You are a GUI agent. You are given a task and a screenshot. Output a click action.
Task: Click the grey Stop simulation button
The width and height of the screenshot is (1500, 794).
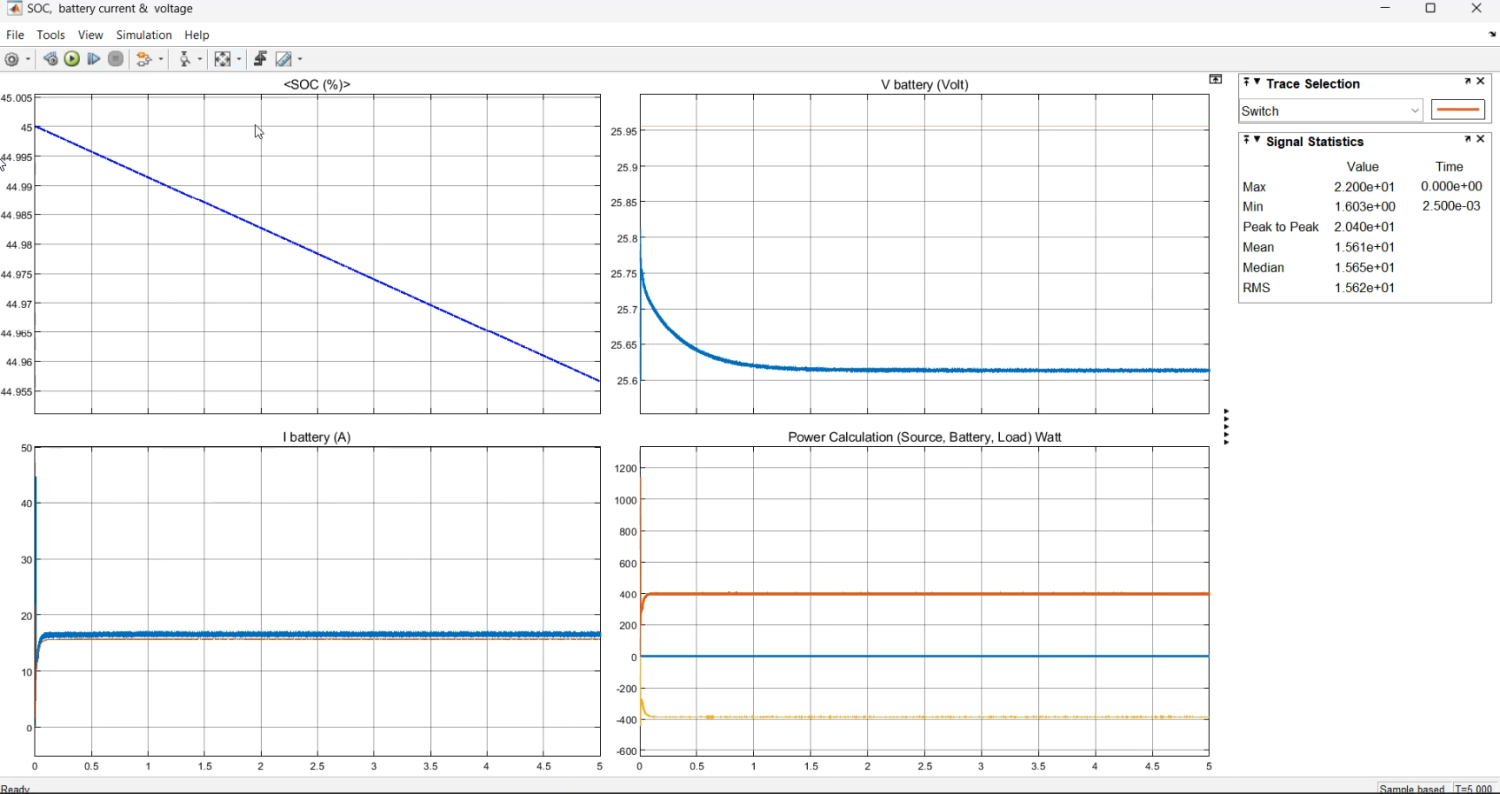[x=116, y=60]
